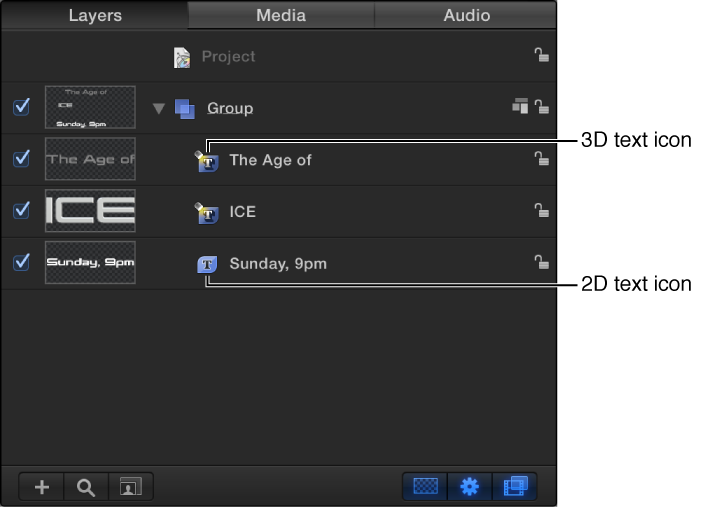The image size is (708, 508).
Task: Click the 3D text icon for The Age of
Action: (206, 161)
